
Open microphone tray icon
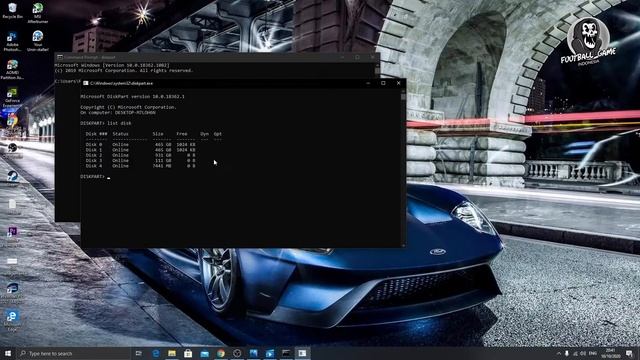(x=567, y=353)
